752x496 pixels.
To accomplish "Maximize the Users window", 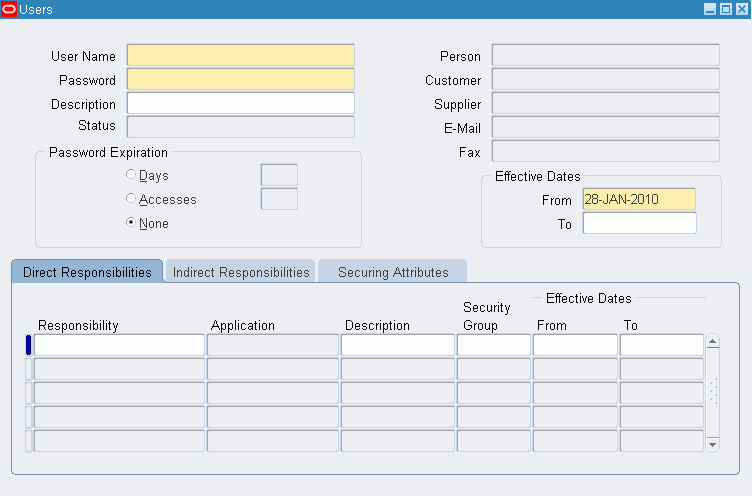I will click(x=726, y=9).
